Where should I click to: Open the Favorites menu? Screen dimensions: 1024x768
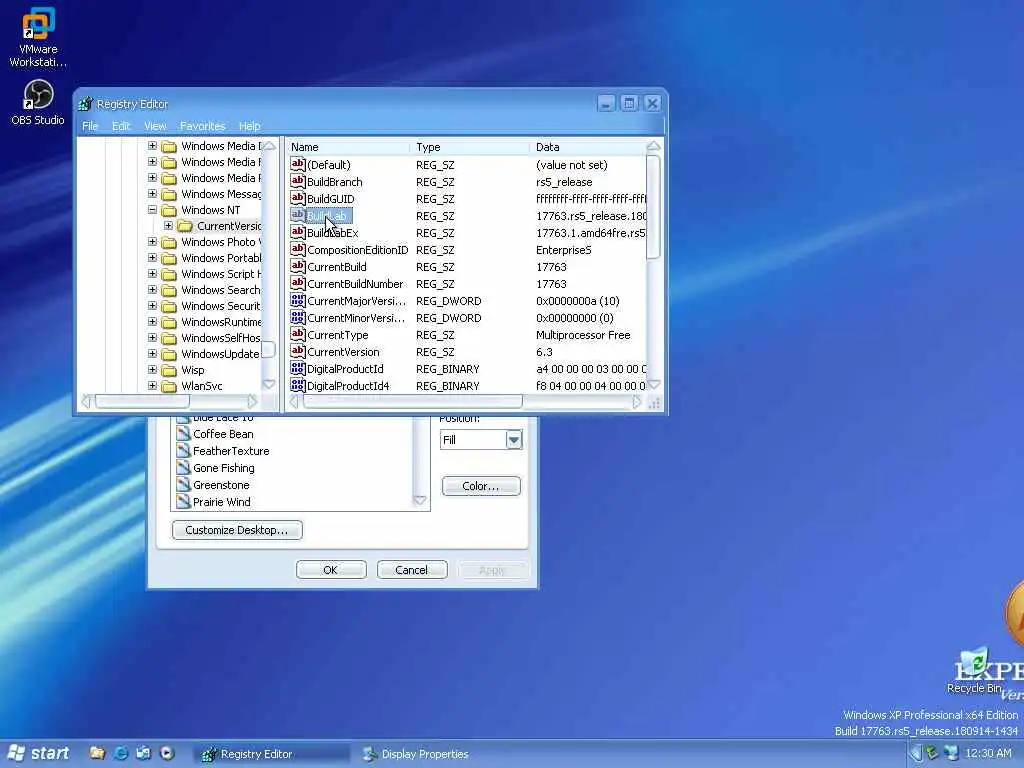point(202,126)
